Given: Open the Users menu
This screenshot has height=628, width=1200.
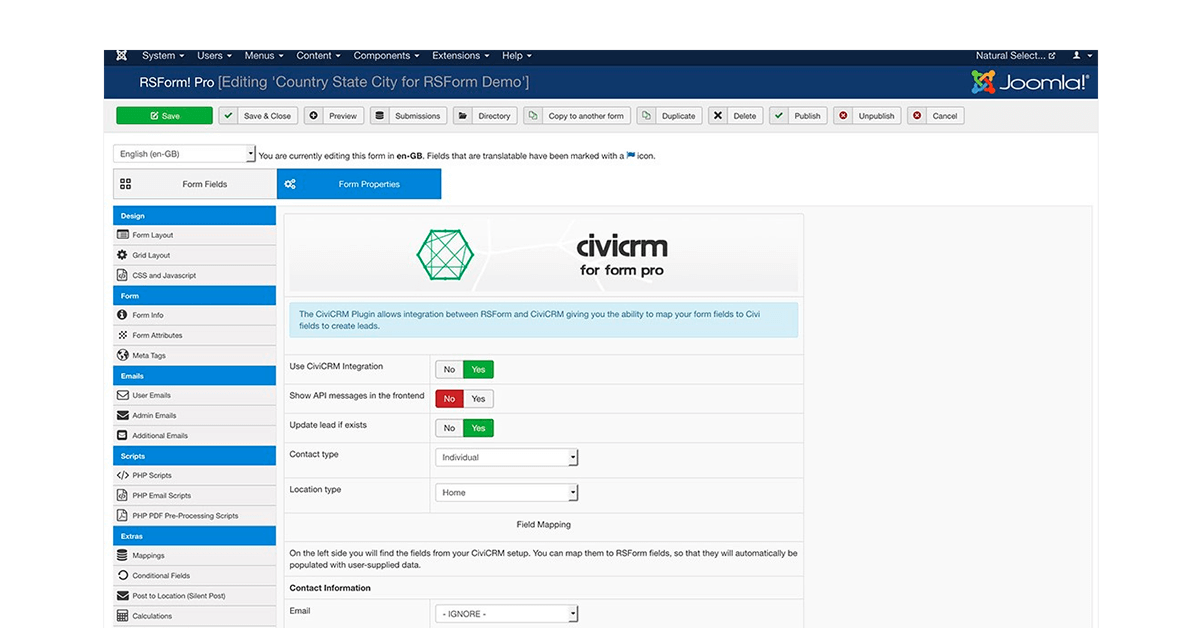Looking at the screenshot, I should pyautogui.click(x=214, y=56).
